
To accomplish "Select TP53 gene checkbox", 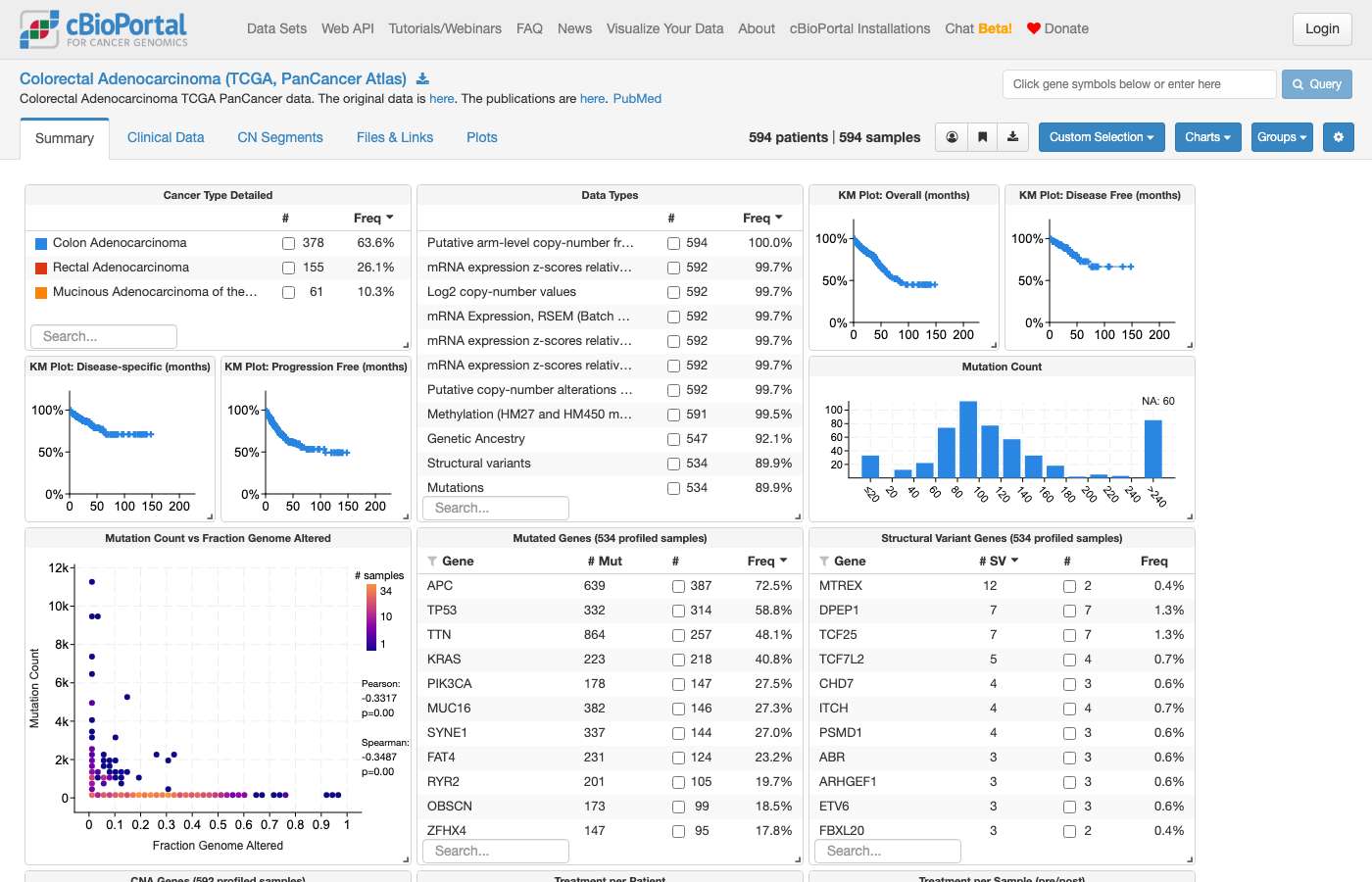I will [x=678, y=611].
